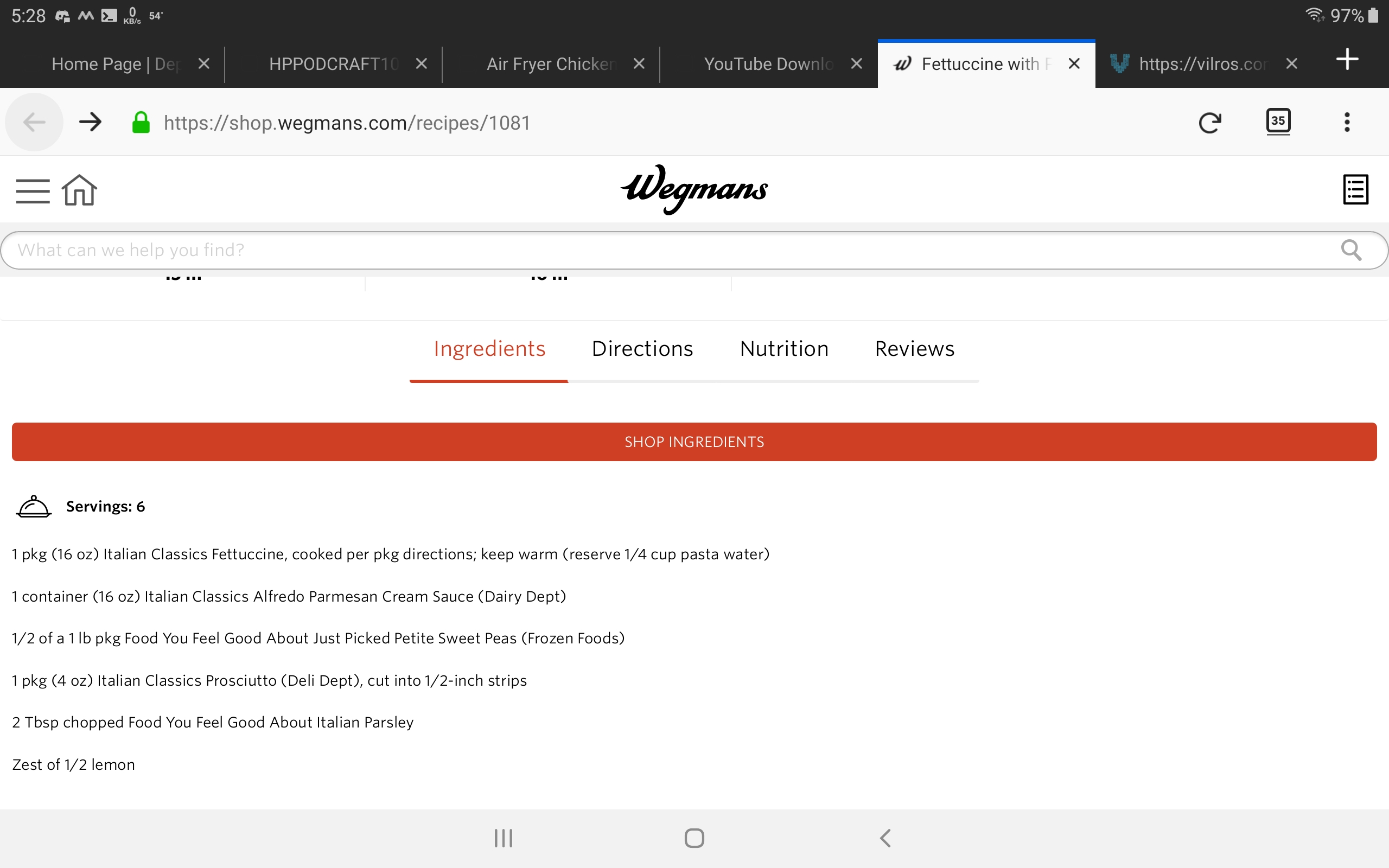Tap the Wi-Fi status icon

click(1315, 15)
